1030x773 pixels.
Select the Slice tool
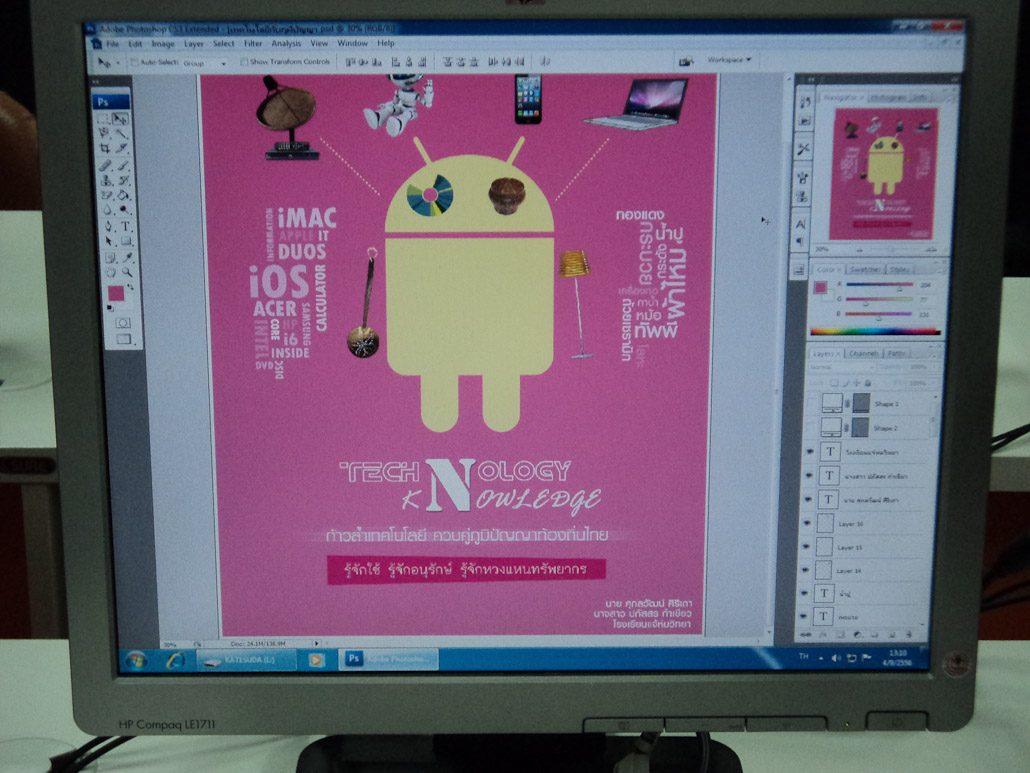[122, 149]
